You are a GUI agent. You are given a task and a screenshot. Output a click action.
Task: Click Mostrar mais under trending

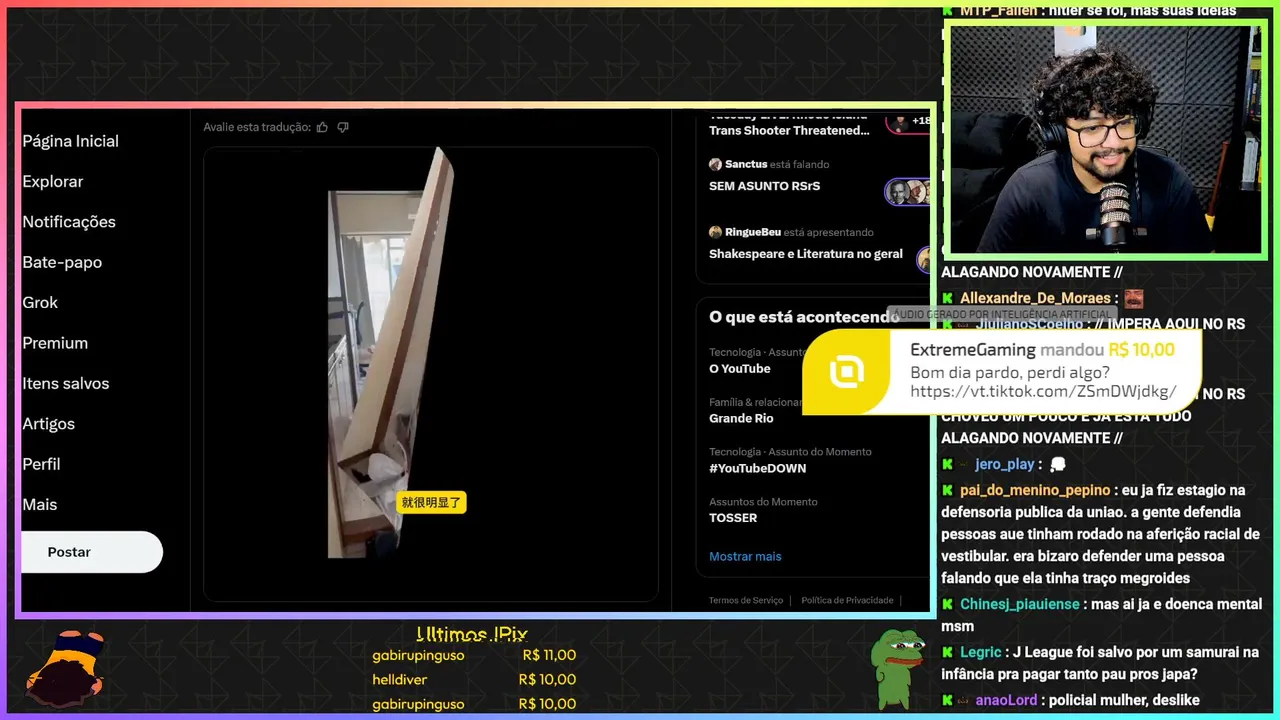(x=745, y=556)
